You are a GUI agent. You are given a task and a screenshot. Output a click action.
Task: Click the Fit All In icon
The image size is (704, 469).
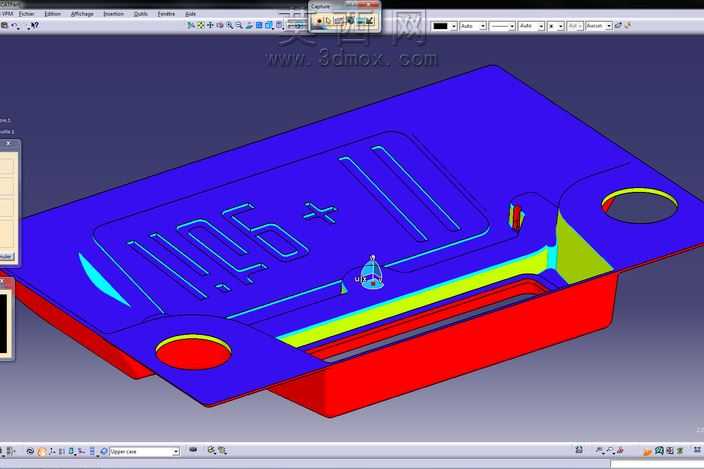pyautogui.click(x=201, y=26)
